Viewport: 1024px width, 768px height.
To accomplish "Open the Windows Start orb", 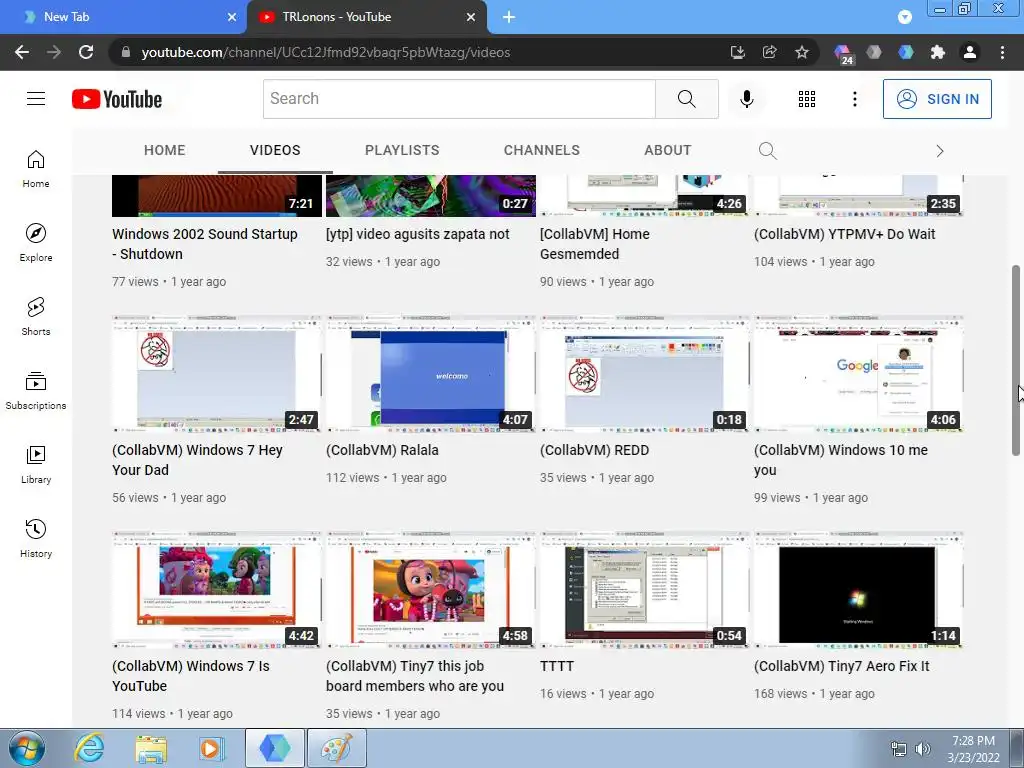I will pos(26,748).
